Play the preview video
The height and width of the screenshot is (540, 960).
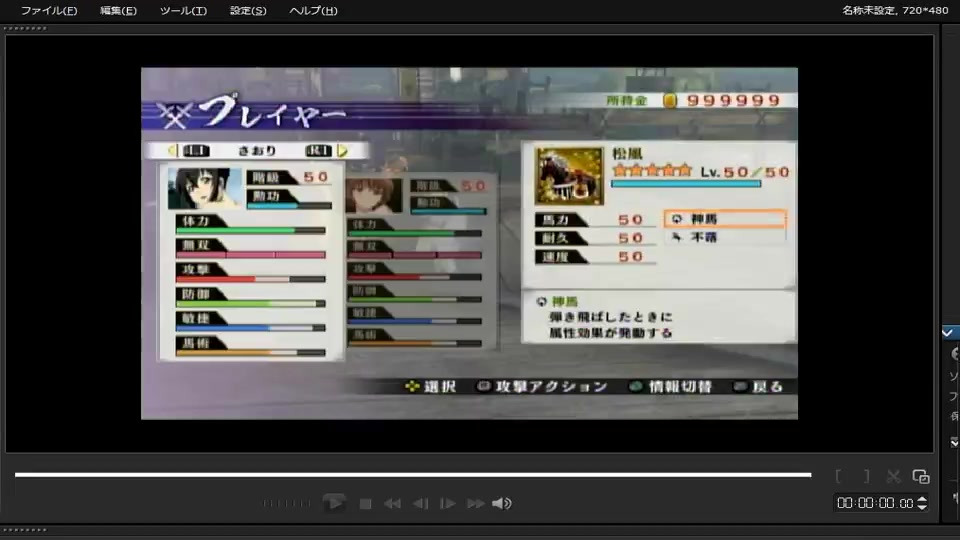click(334, 503)
